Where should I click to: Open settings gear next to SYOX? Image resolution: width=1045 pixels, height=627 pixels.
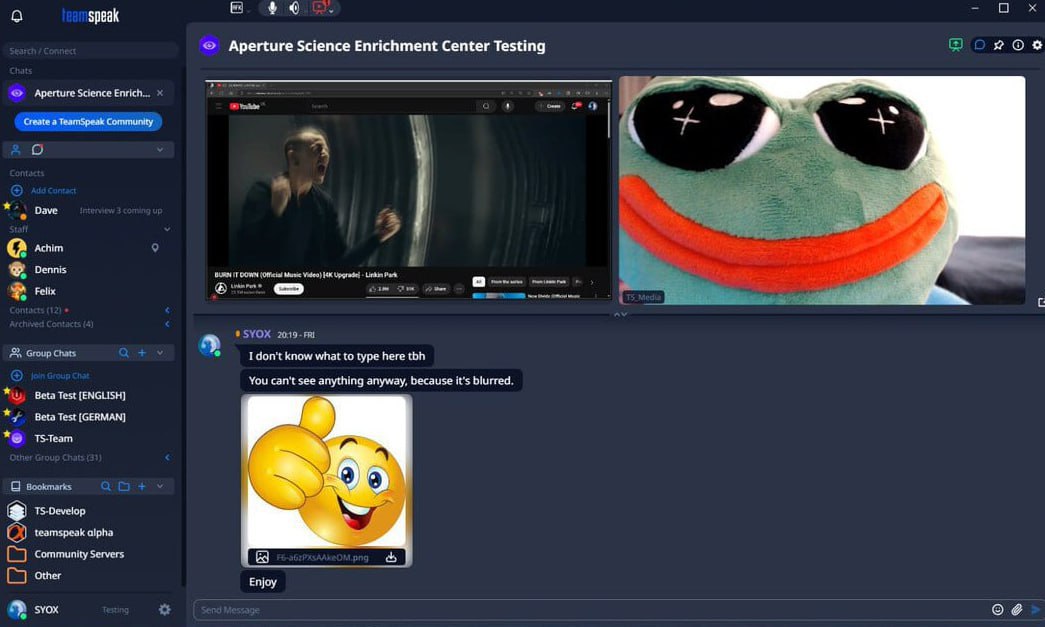165,609
